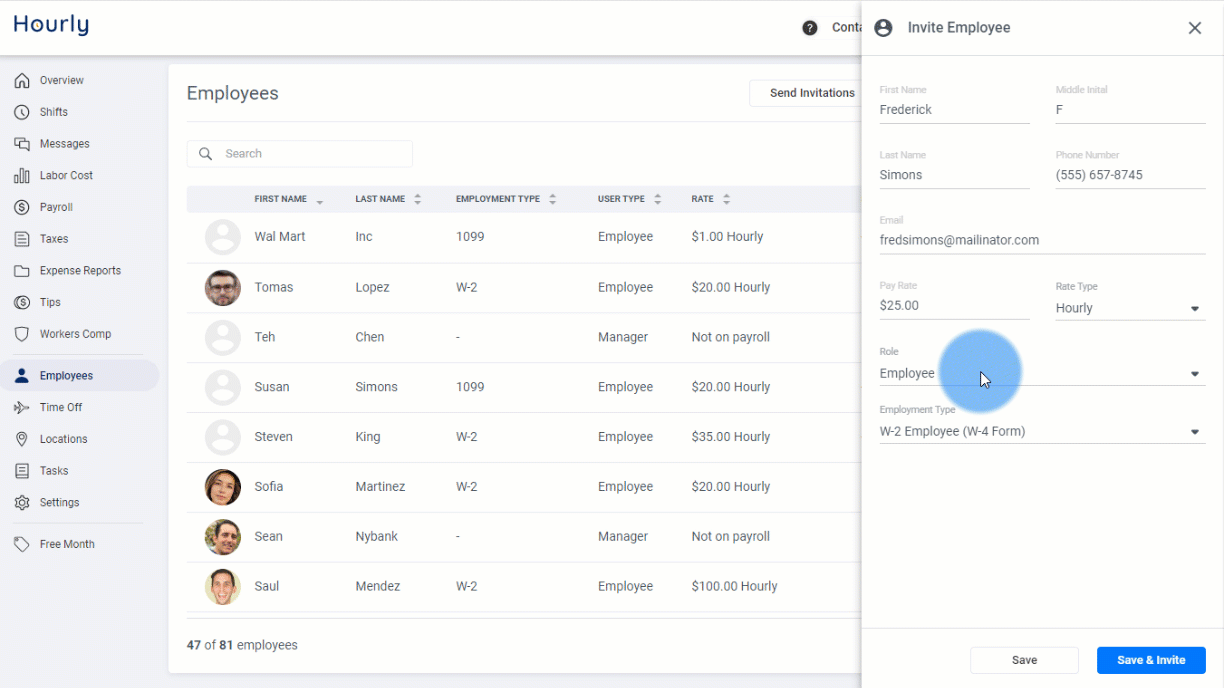Click the employee Search box
The width and height of the screenshot is (1224, 688).
300,154
